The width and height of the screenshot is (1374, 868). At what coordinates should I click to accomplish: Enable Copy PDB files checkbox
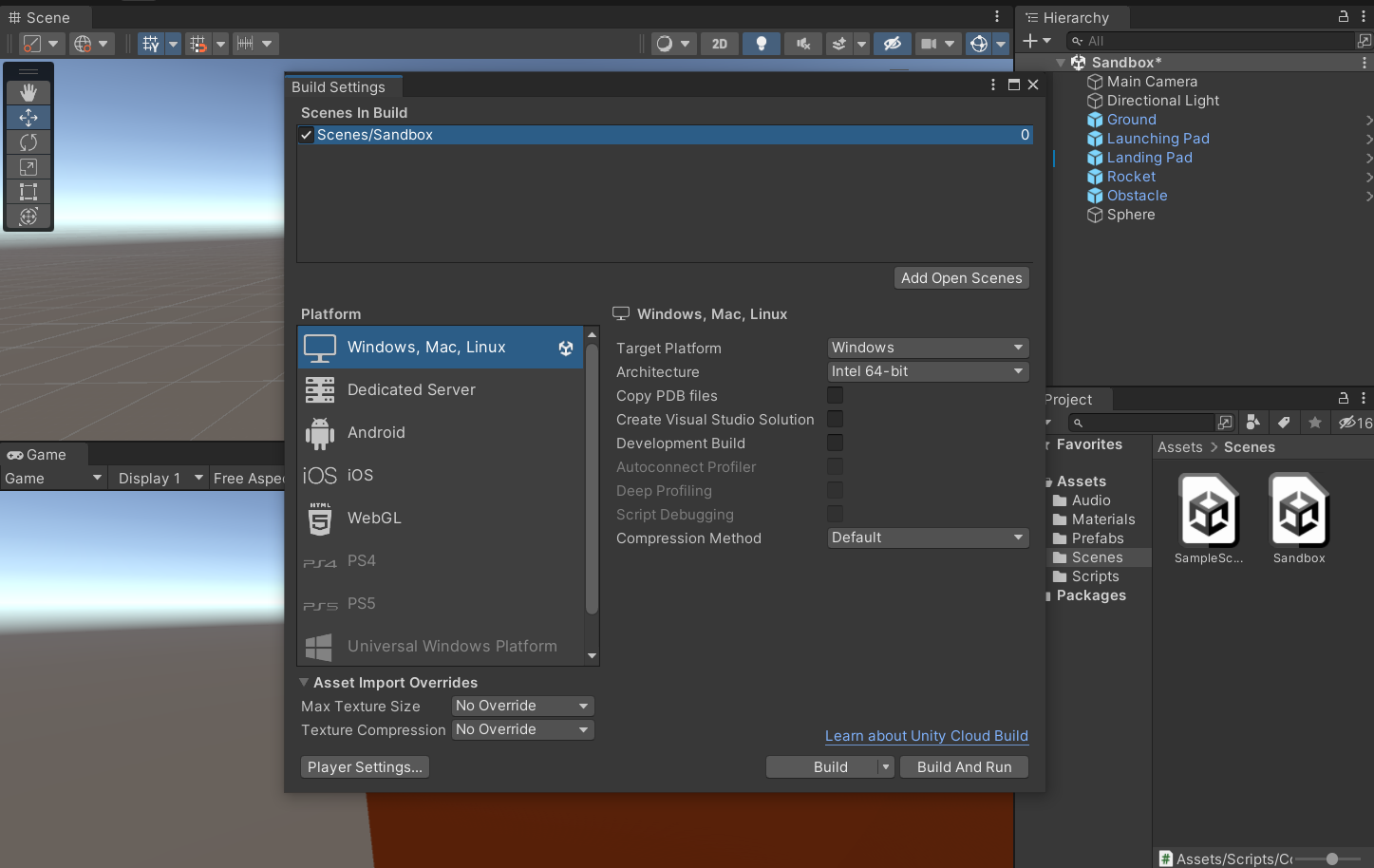coord(835,395)
